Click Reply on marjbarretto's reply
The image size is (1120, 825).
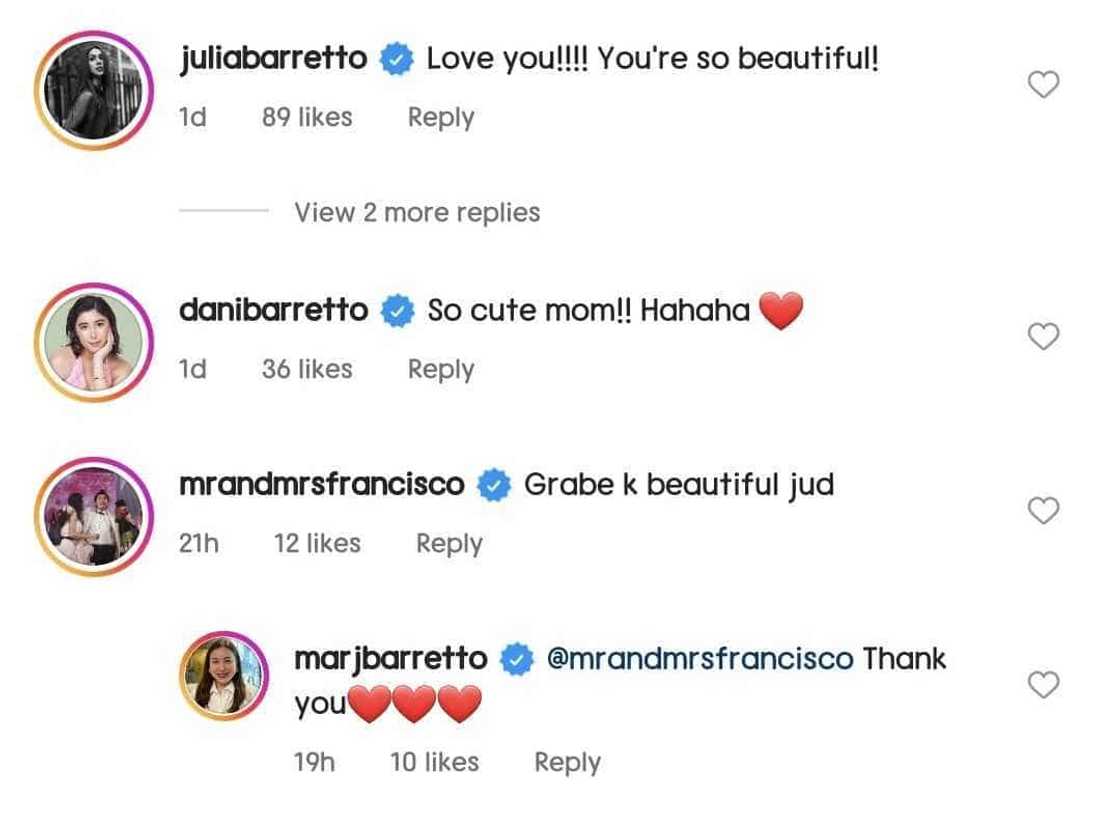point(567,762)
